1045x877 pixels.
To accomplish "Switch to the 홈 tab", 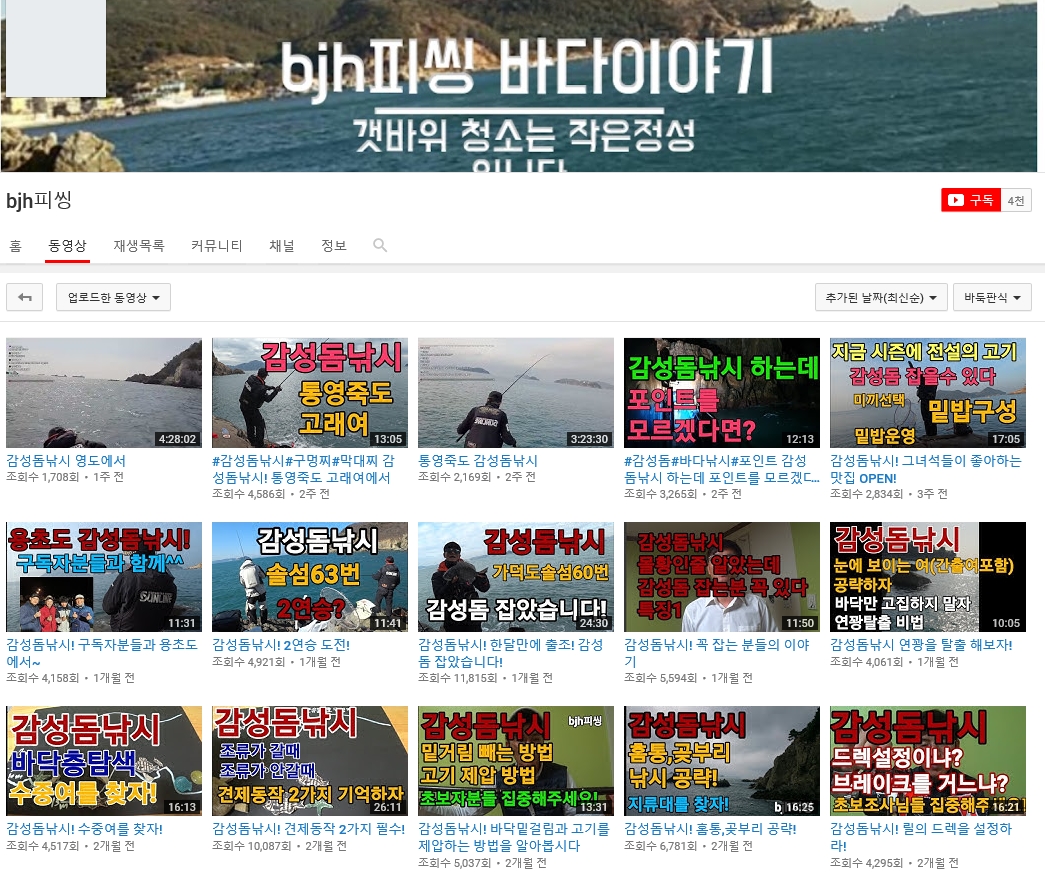I will (15, 245).
